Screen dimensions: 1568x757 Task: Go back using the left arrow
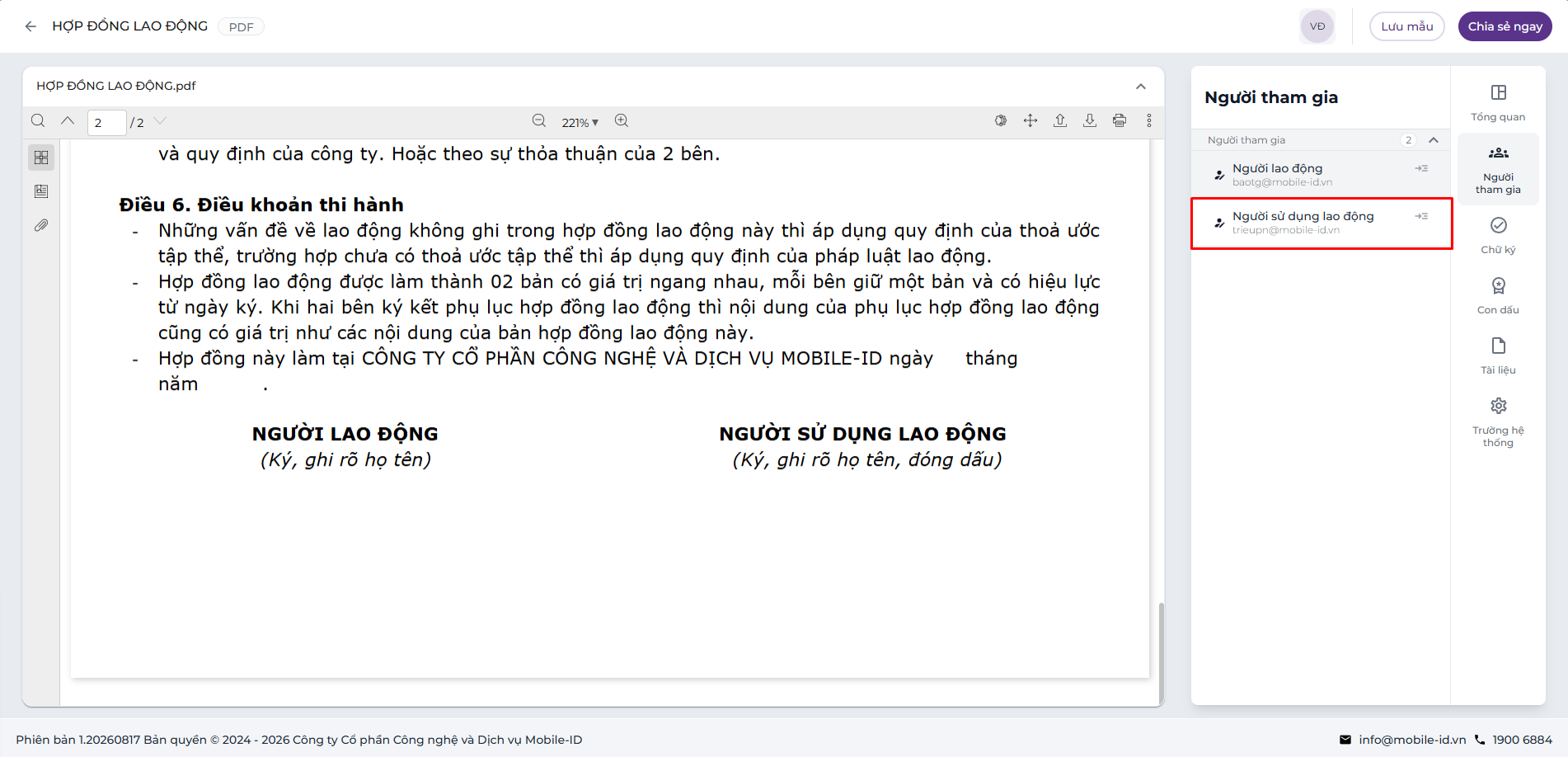[x=31, y=26]
